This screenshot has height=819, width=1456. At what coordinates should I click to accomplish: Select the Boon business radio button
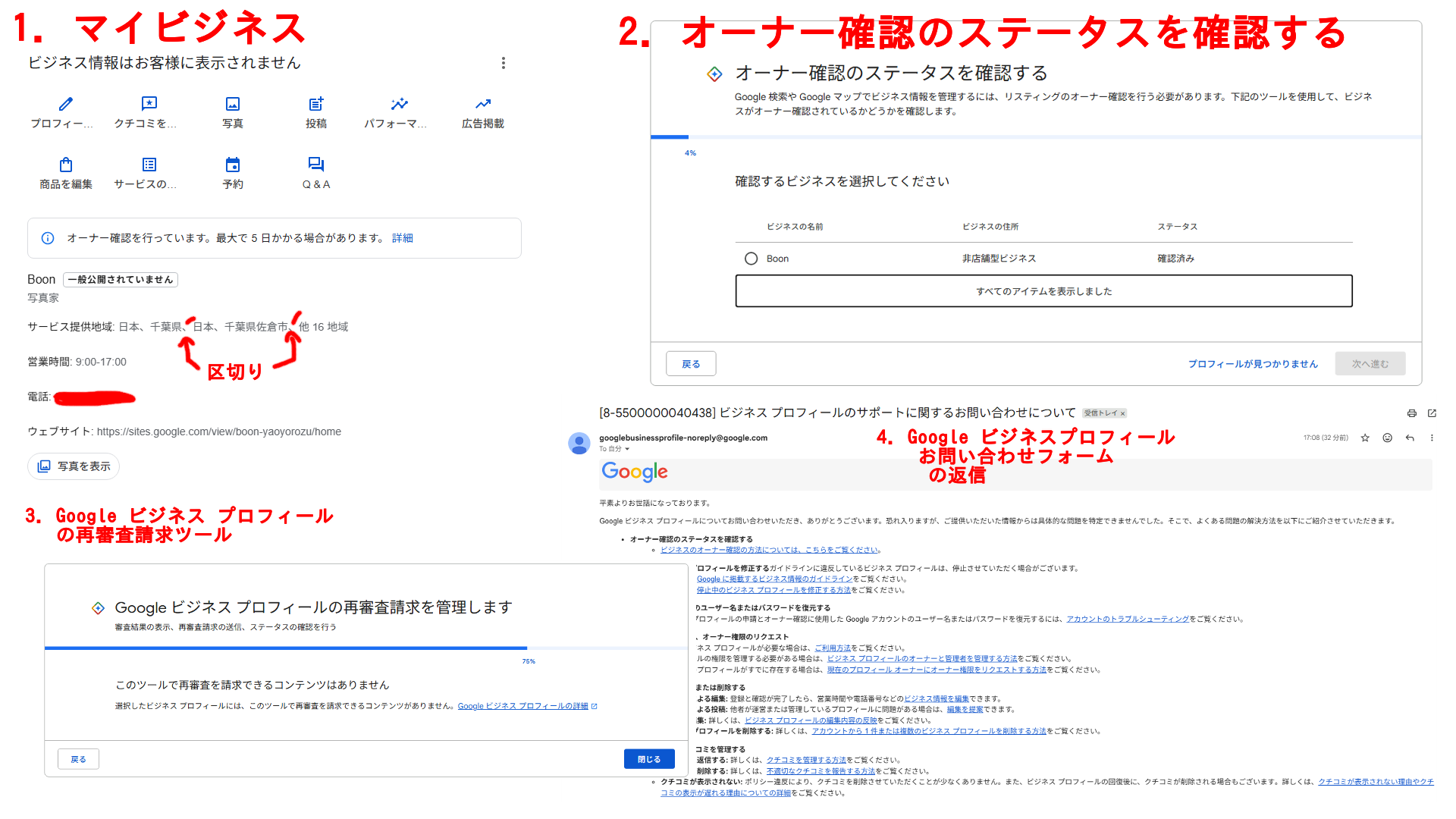pyautogui.click(x=751, y=259)
